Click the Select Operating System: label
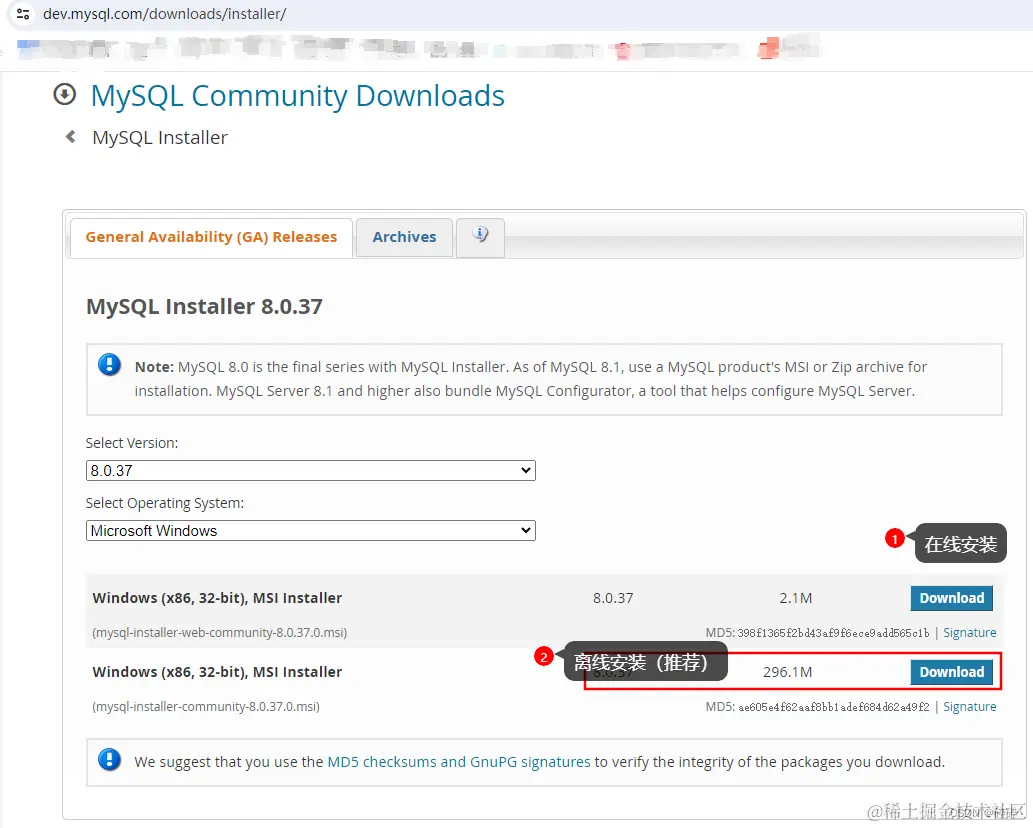This screenshot has width=1033, height=828. 165,503
